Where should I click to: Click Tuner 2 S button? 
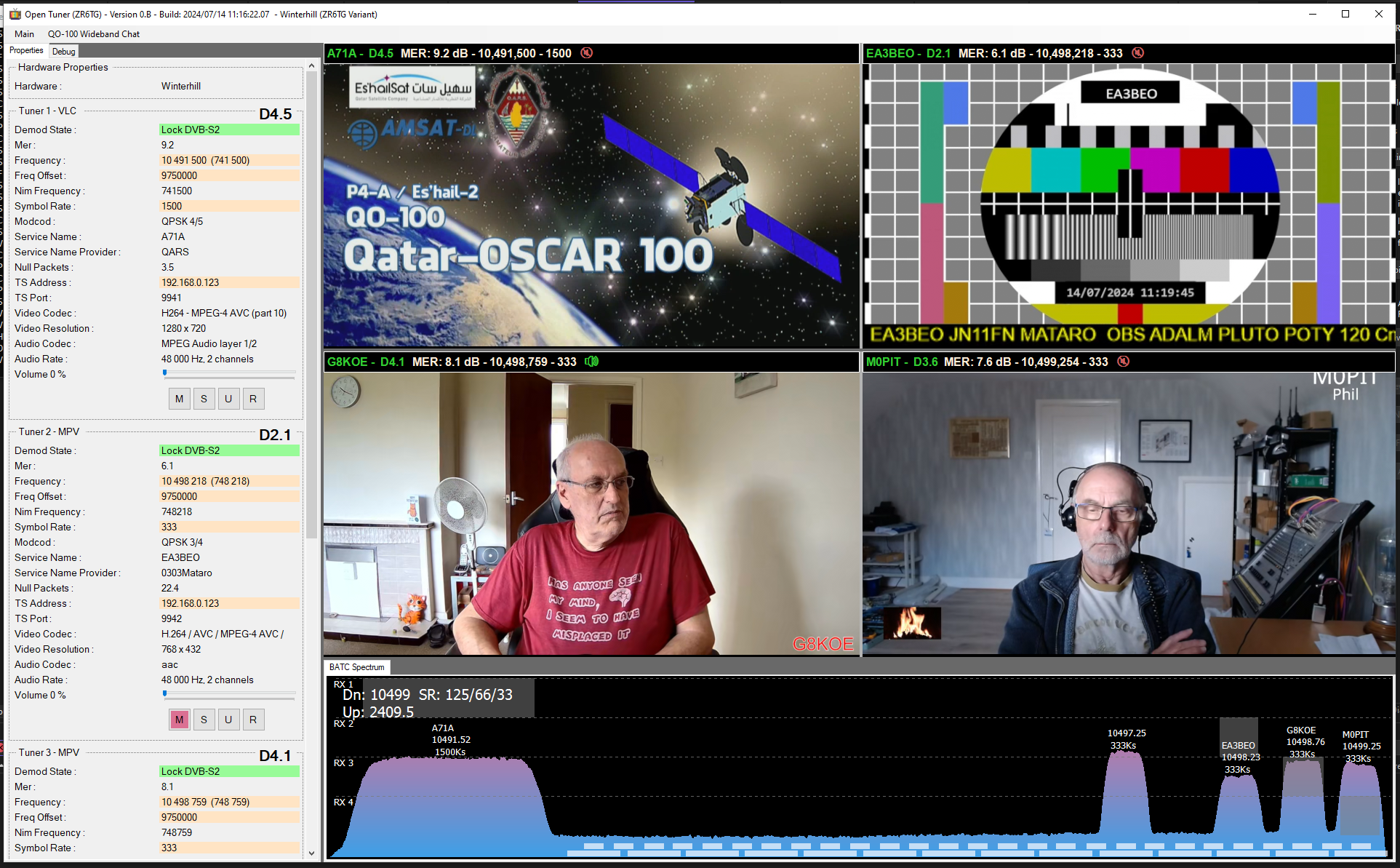(x=204, y=720)
